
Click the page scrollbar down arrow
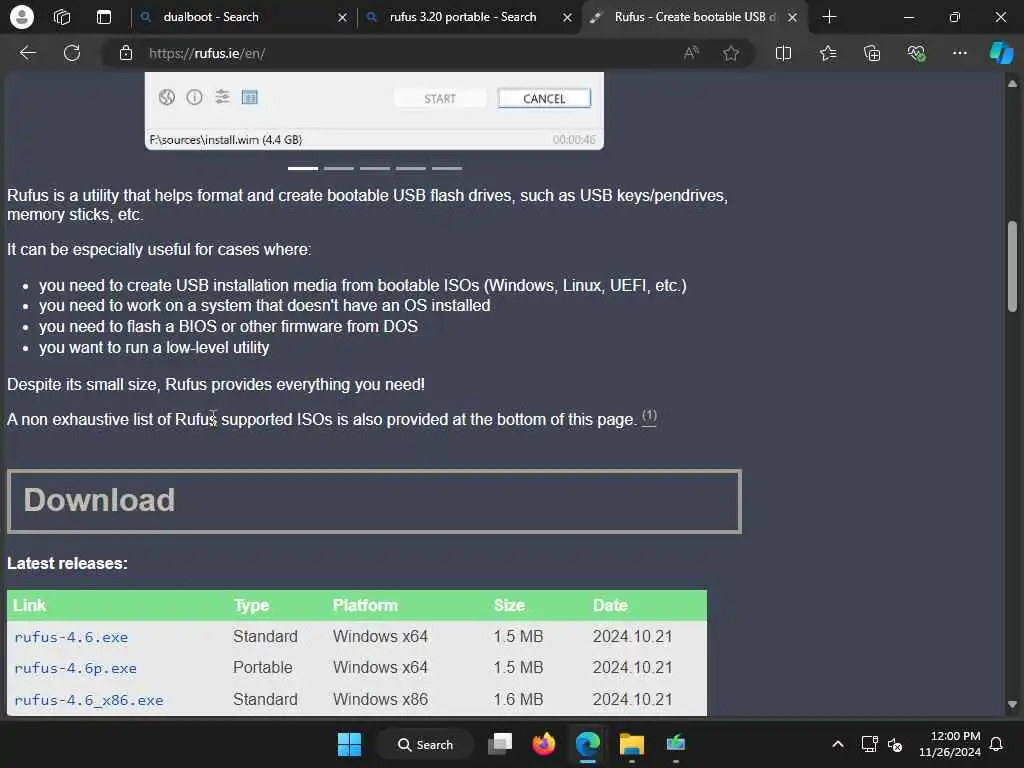pyautogui.click(x=1012, y=704)
